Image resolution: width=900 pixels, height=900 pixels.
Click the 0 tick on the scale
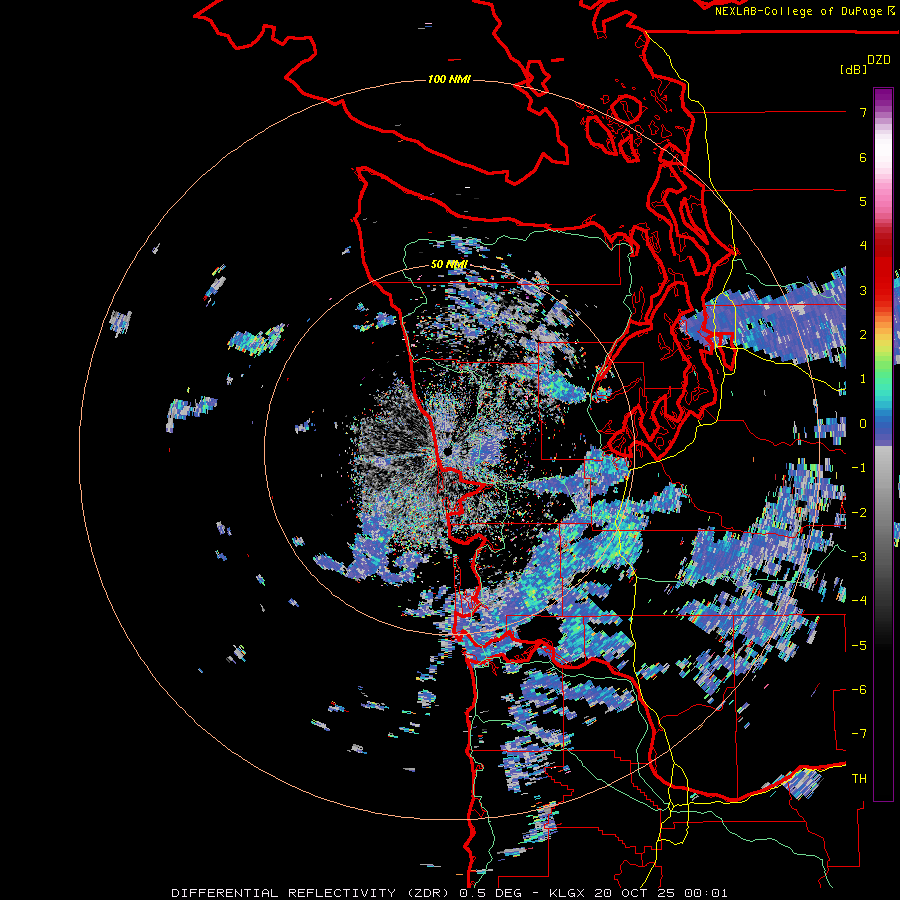click(863, 424)
